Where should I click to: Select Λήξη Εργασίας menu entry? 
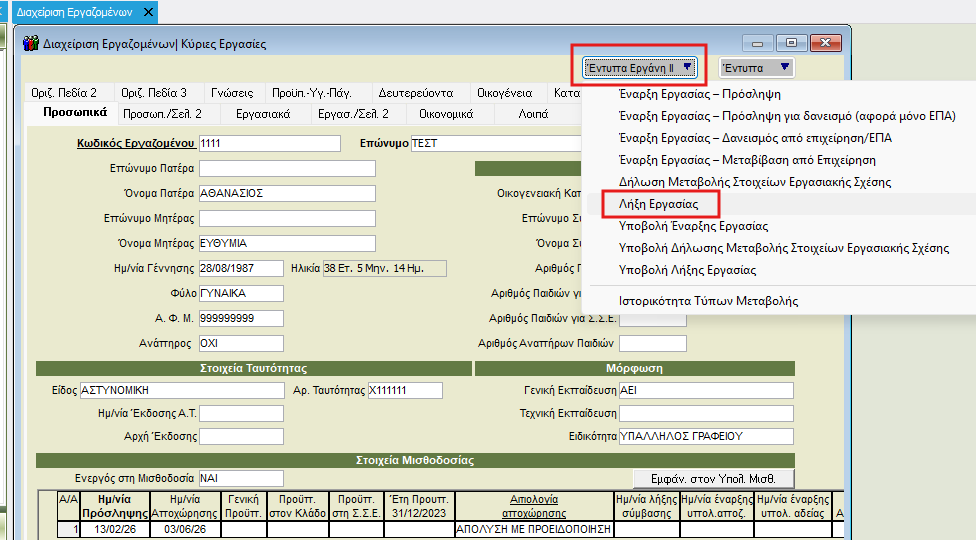pos(658,204)
